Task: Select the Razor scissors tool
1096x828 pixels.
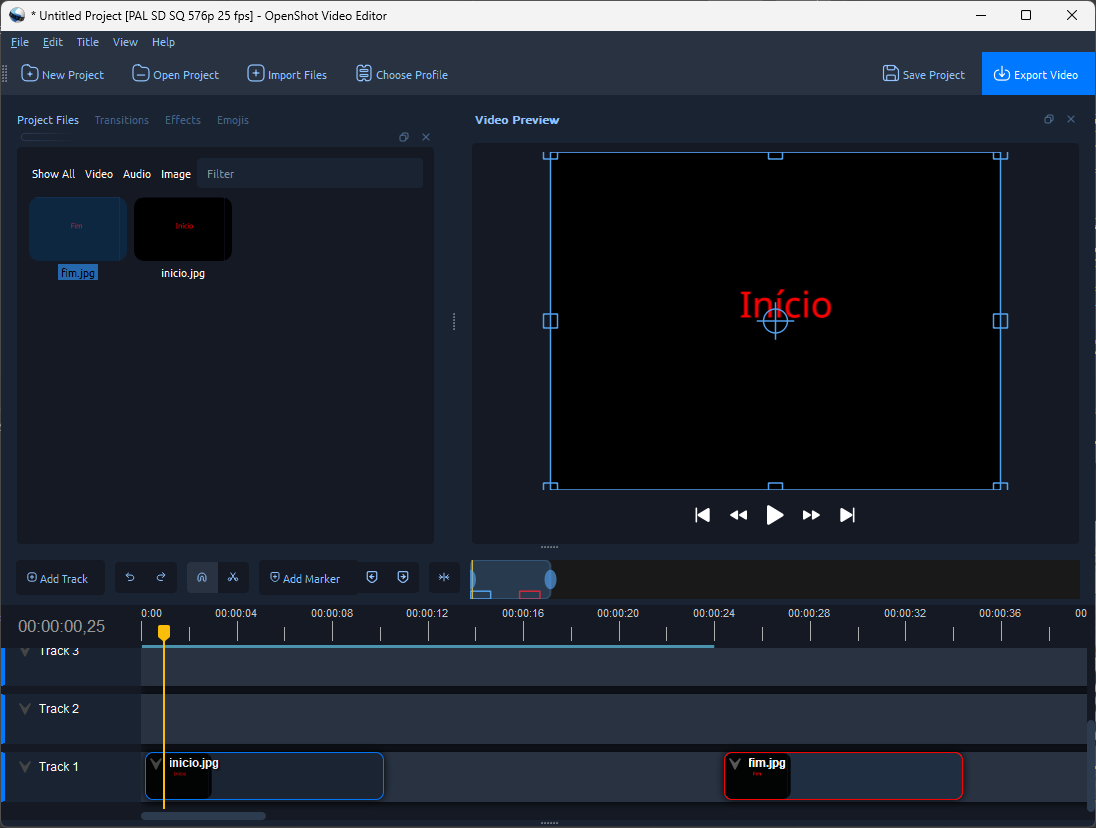Action: click(233, 578)
